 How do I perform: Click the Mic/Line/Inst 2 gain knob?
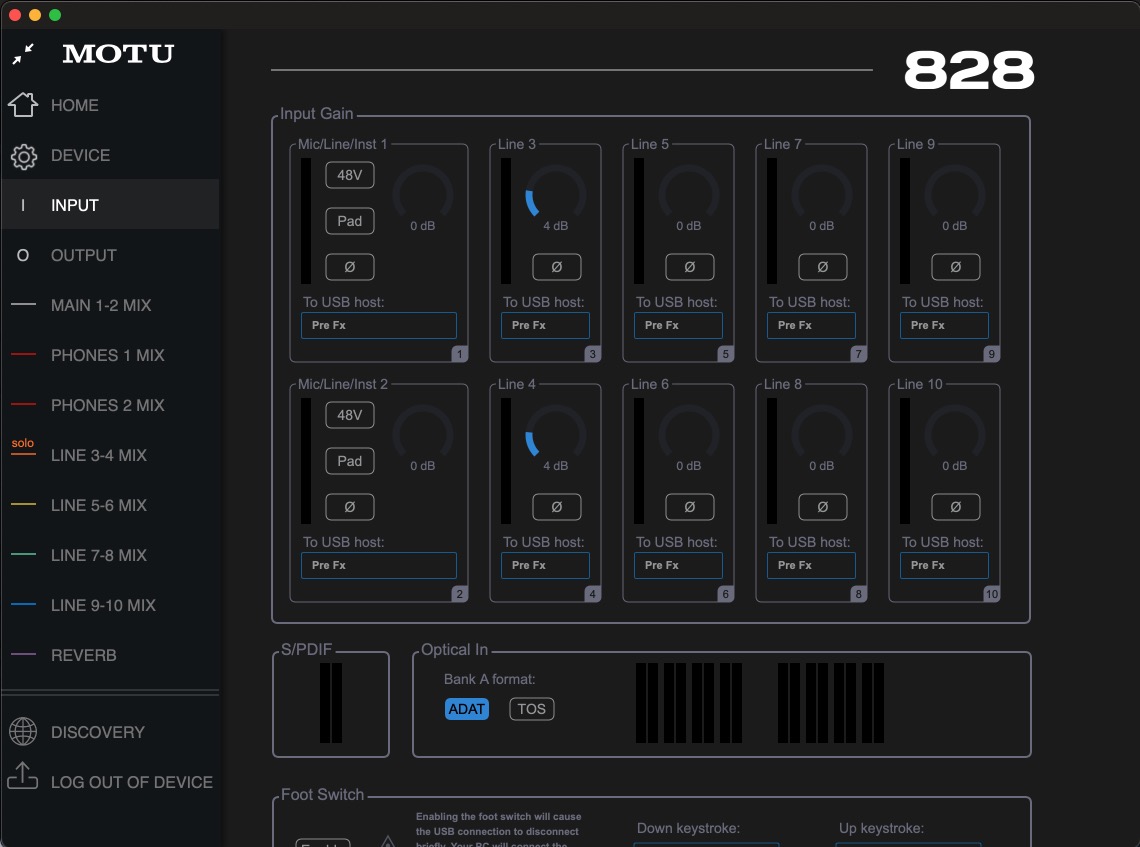422,434
